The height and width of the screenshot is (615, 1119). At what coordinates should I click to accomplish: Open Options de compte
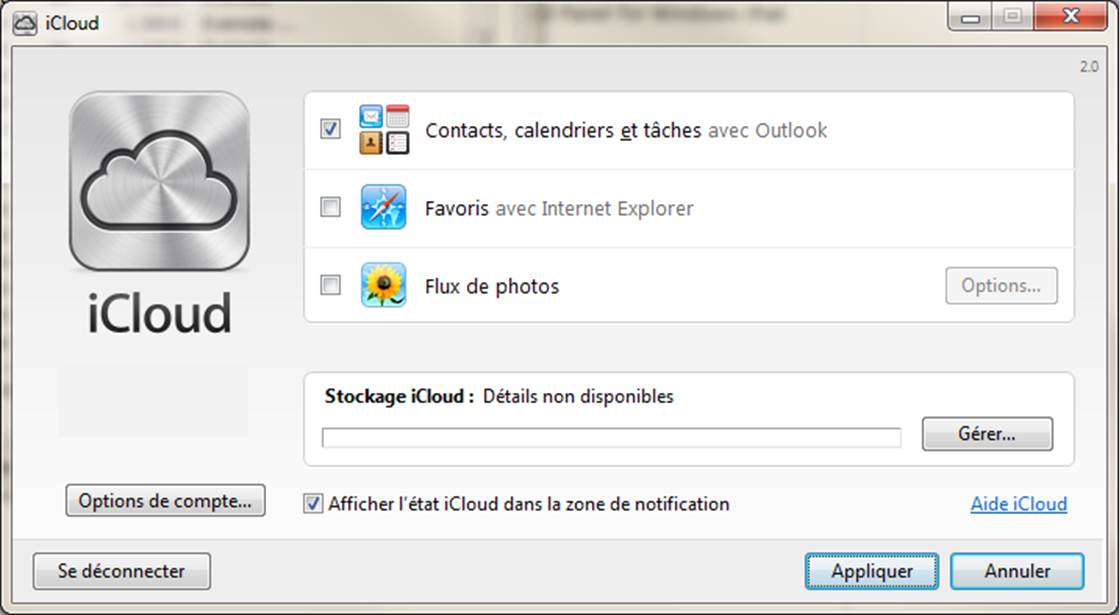tap(165, 501)
